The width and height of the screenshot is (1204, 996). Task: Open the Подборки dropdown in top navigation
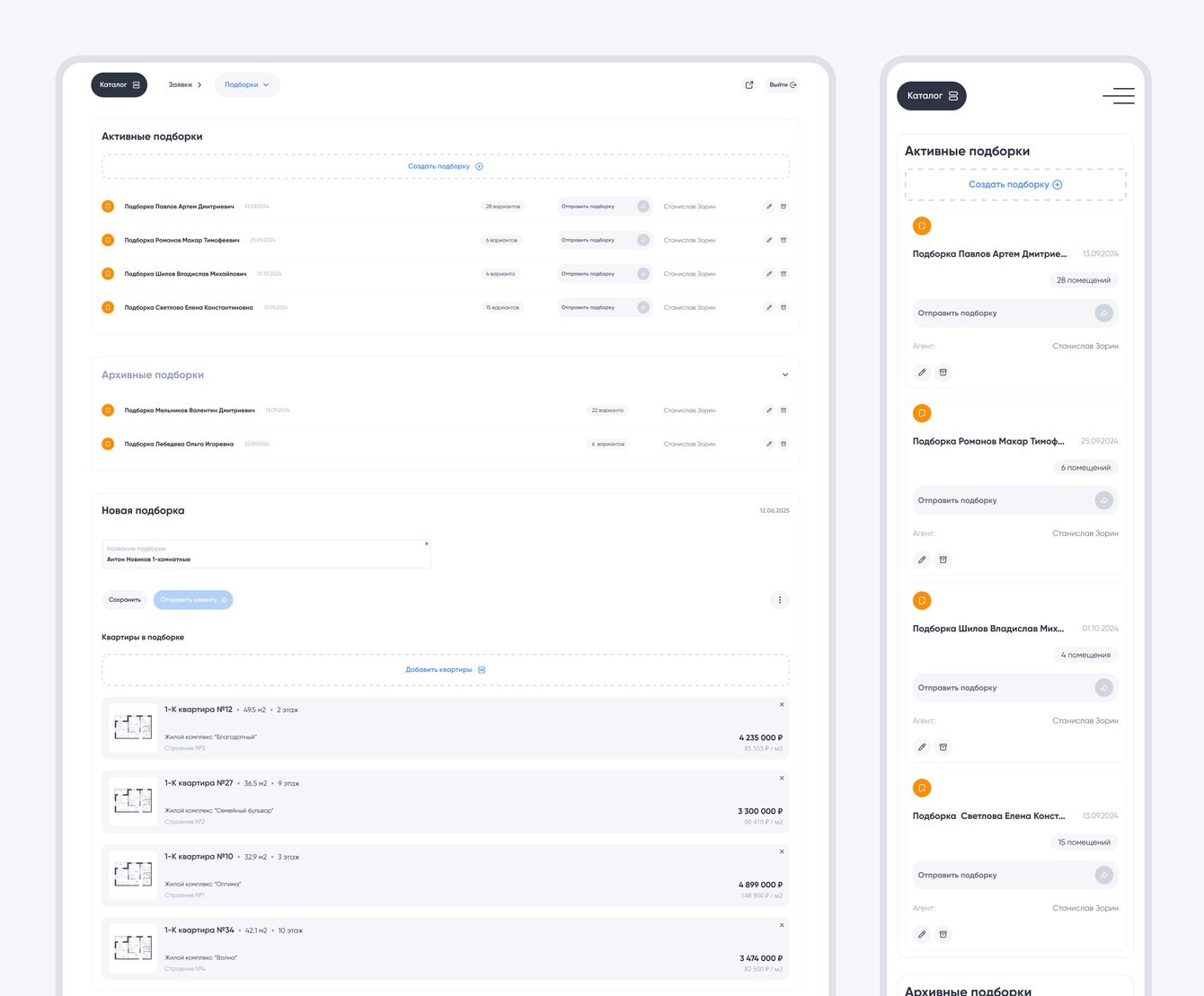point(247,85)
